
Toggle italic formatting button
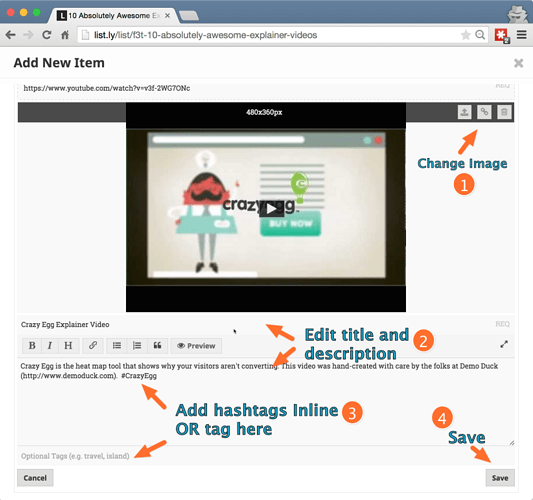coord(50,346)
